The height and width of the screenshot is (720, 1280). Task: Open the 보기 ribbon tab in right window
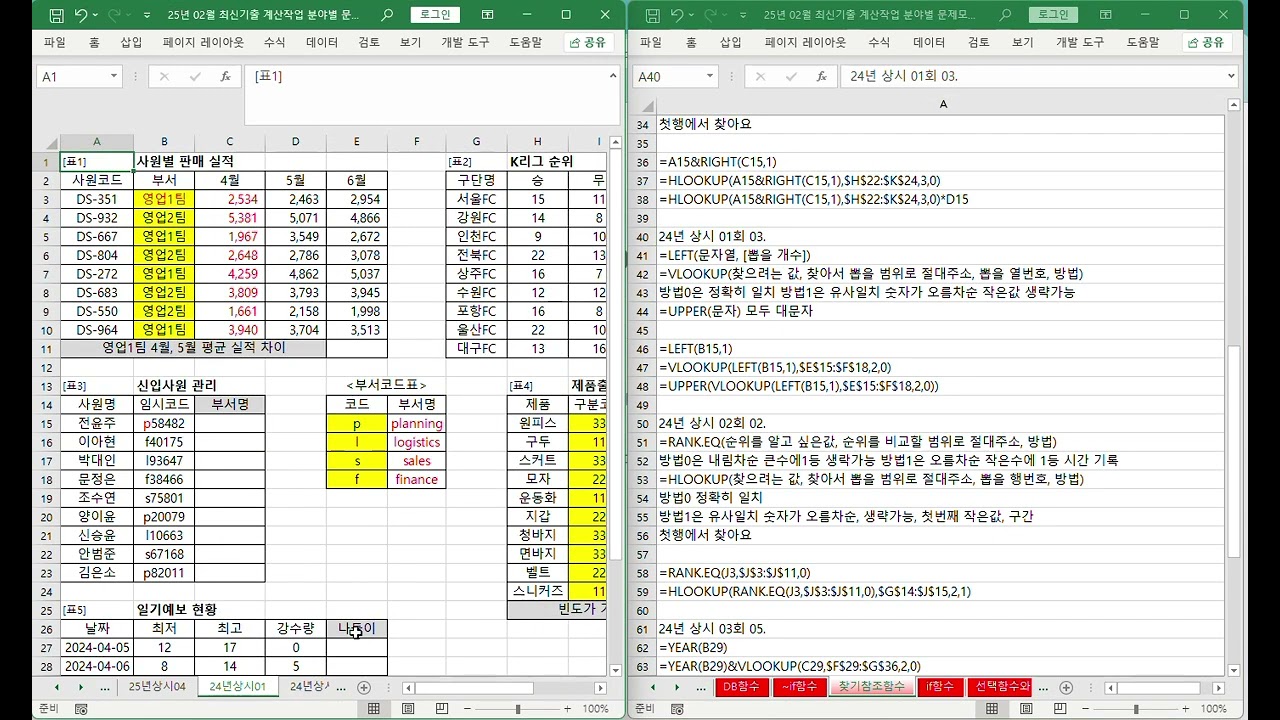pos(1022,42)
